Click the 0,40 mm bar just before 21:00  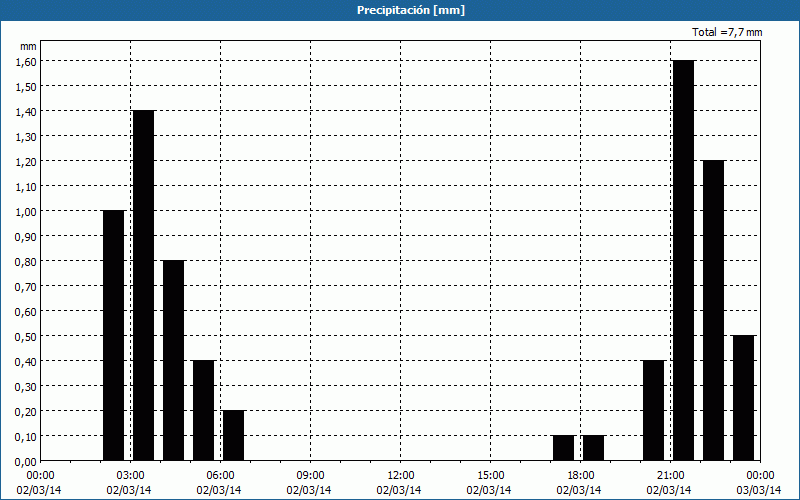point(654,410)
